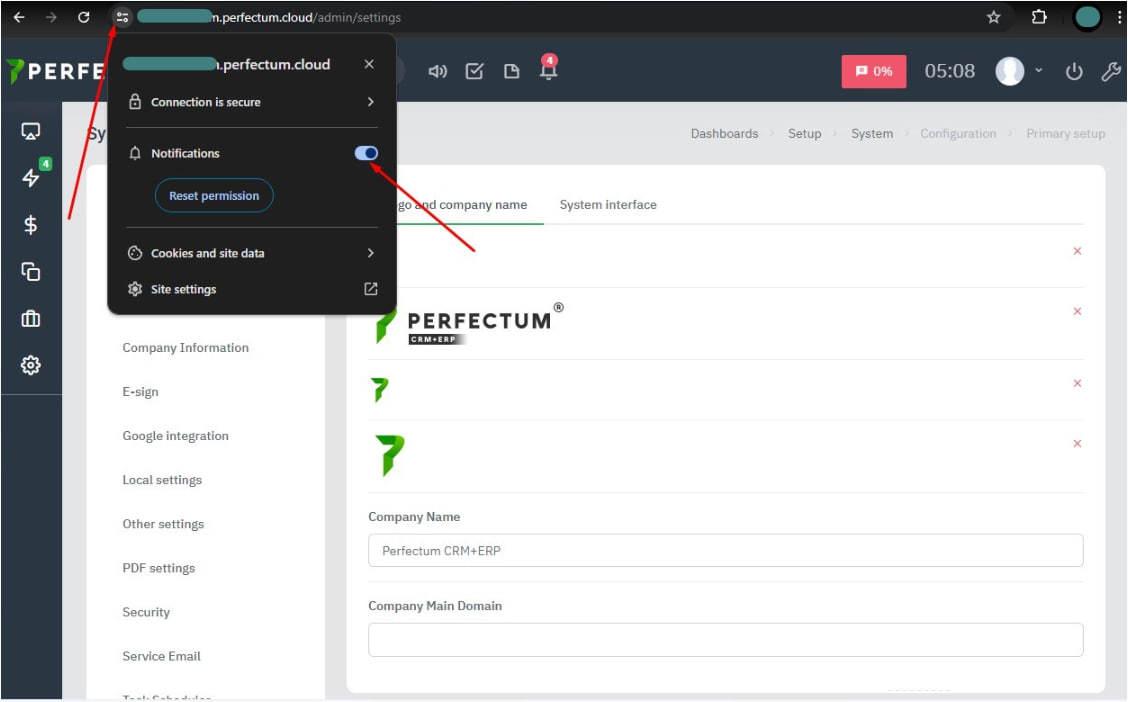Viewport: 1128px width, 702px height.
Task: Click the wrench setup icon in header
Action: click(x=1110, y=72)
